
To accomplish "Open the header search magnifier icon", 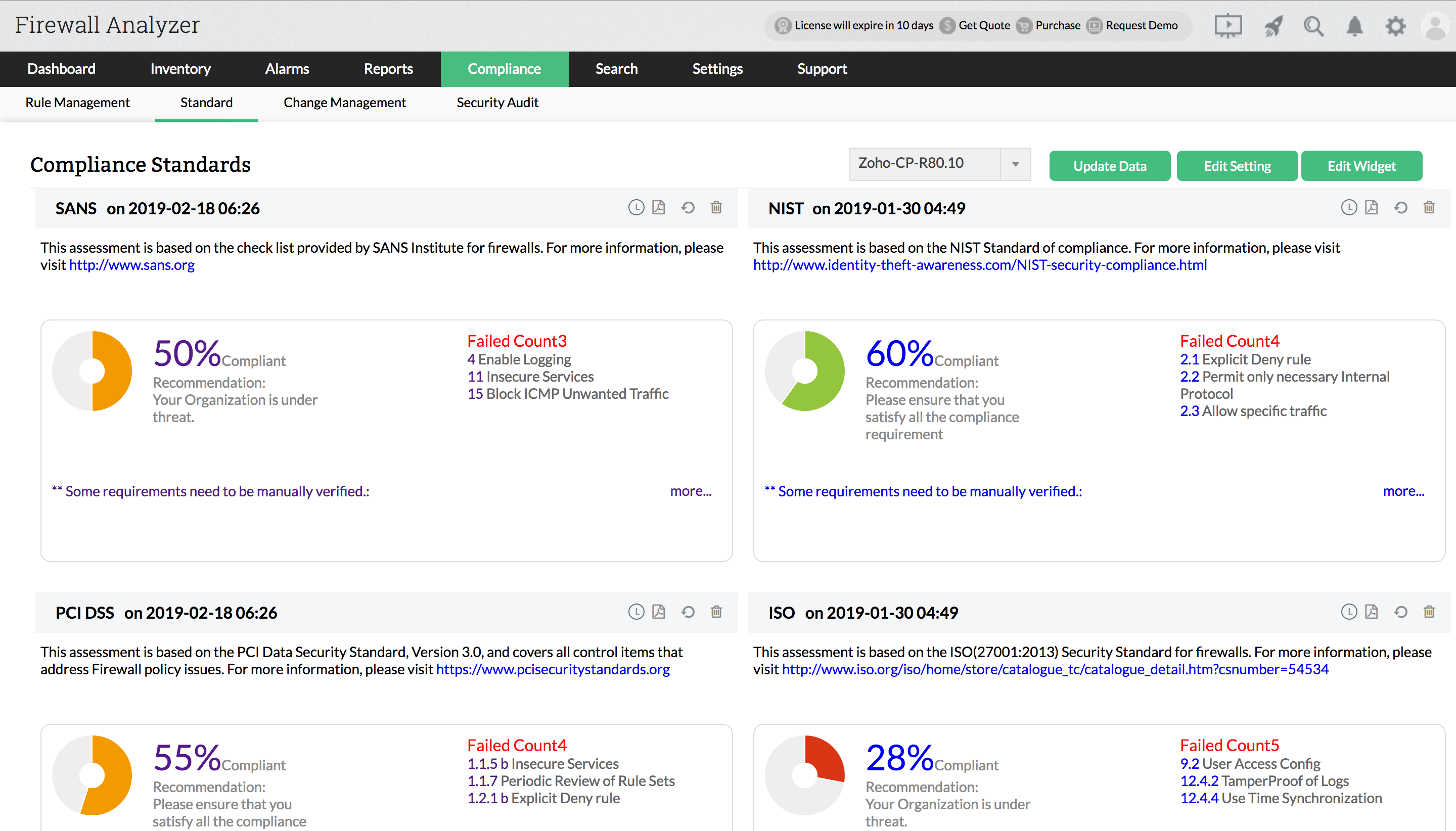I will coord(1313,26).
